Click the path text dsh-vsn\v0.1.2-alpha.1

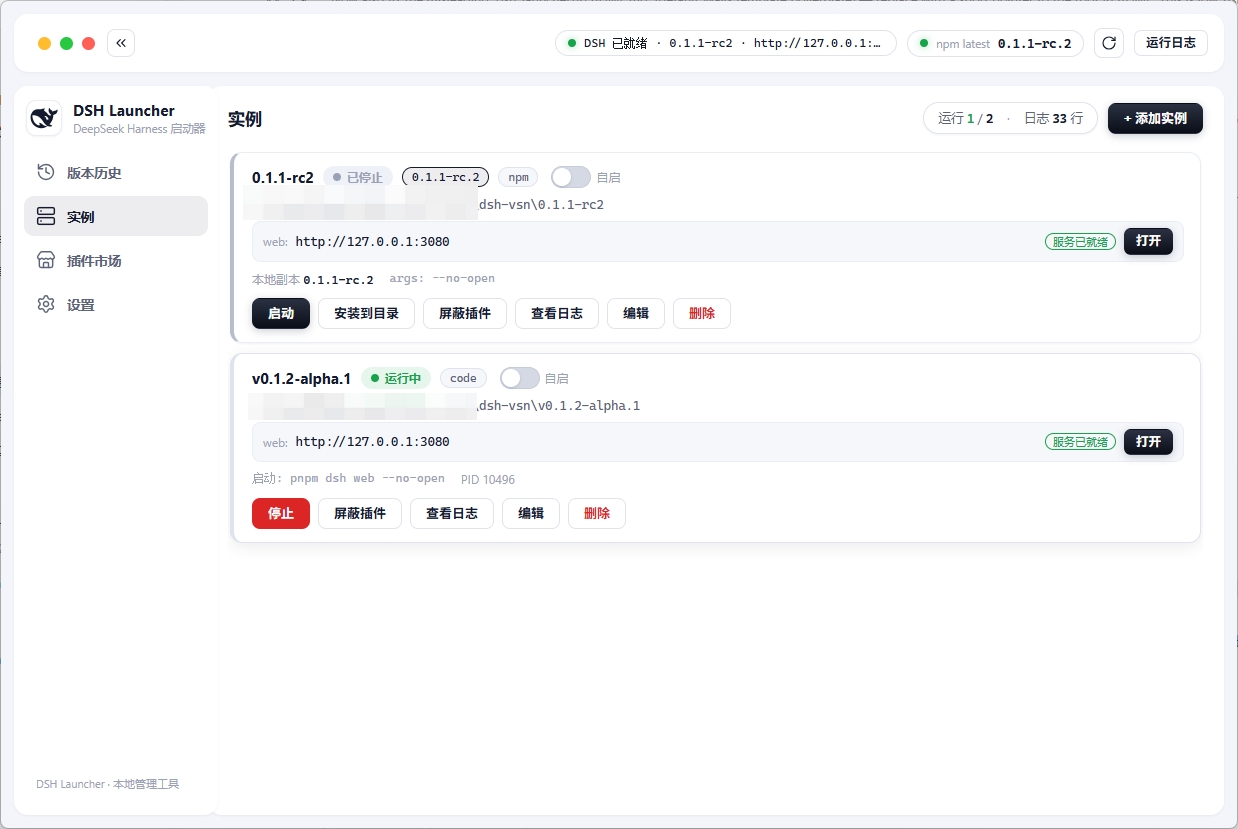(x=559, y=405)
